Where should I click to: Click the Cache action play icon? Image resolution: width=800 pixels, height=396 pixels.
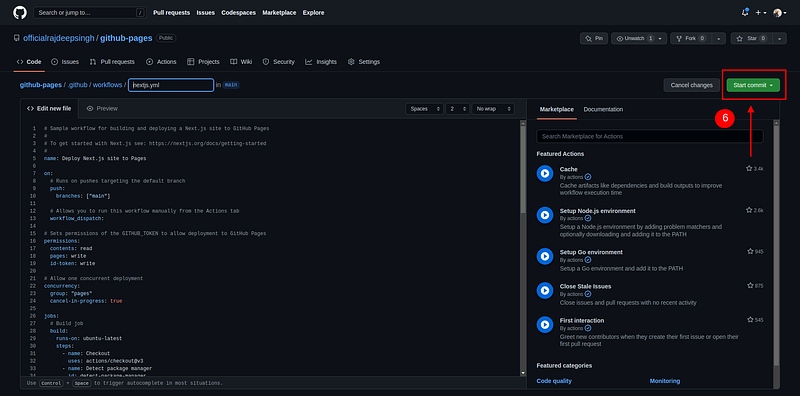coord(545,174)
